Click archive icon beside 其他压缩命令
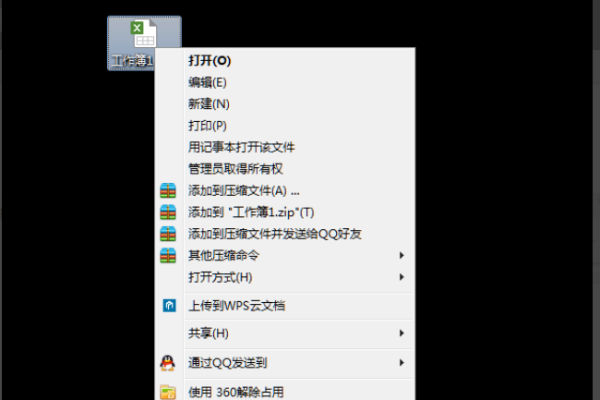The height and width of the screenshot is (400, 600). (x=168, y=256)
